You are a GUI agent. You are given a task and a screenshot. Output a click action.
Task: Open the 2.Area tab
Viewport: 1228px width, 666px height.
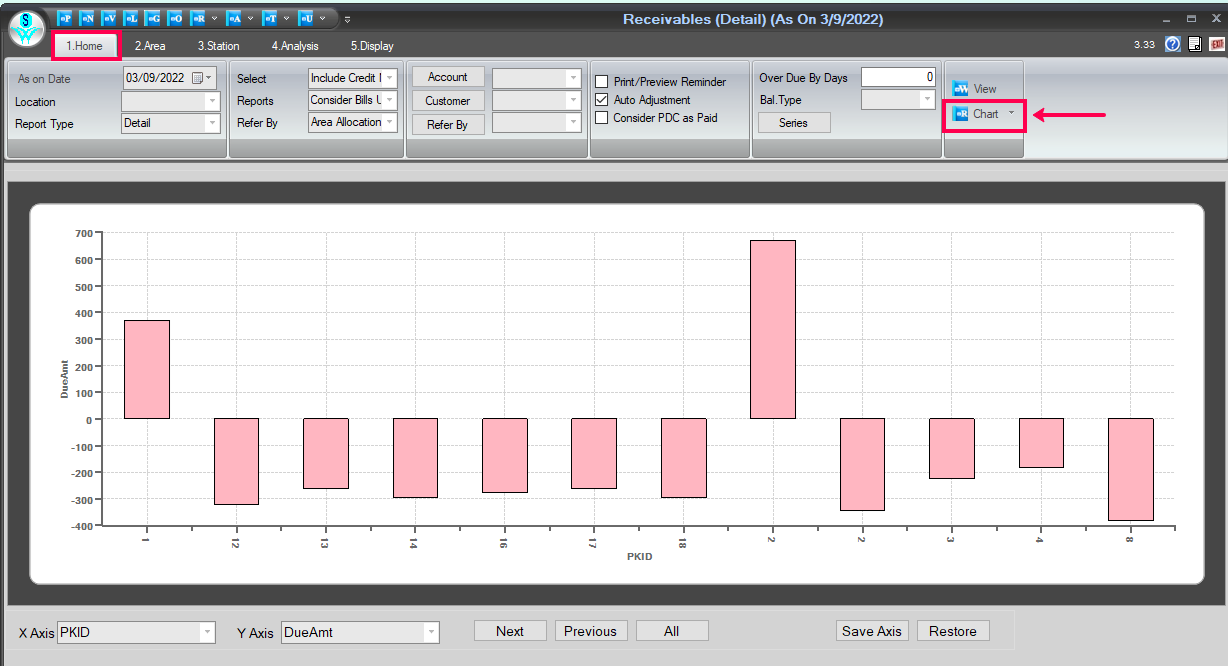[150, 46]
